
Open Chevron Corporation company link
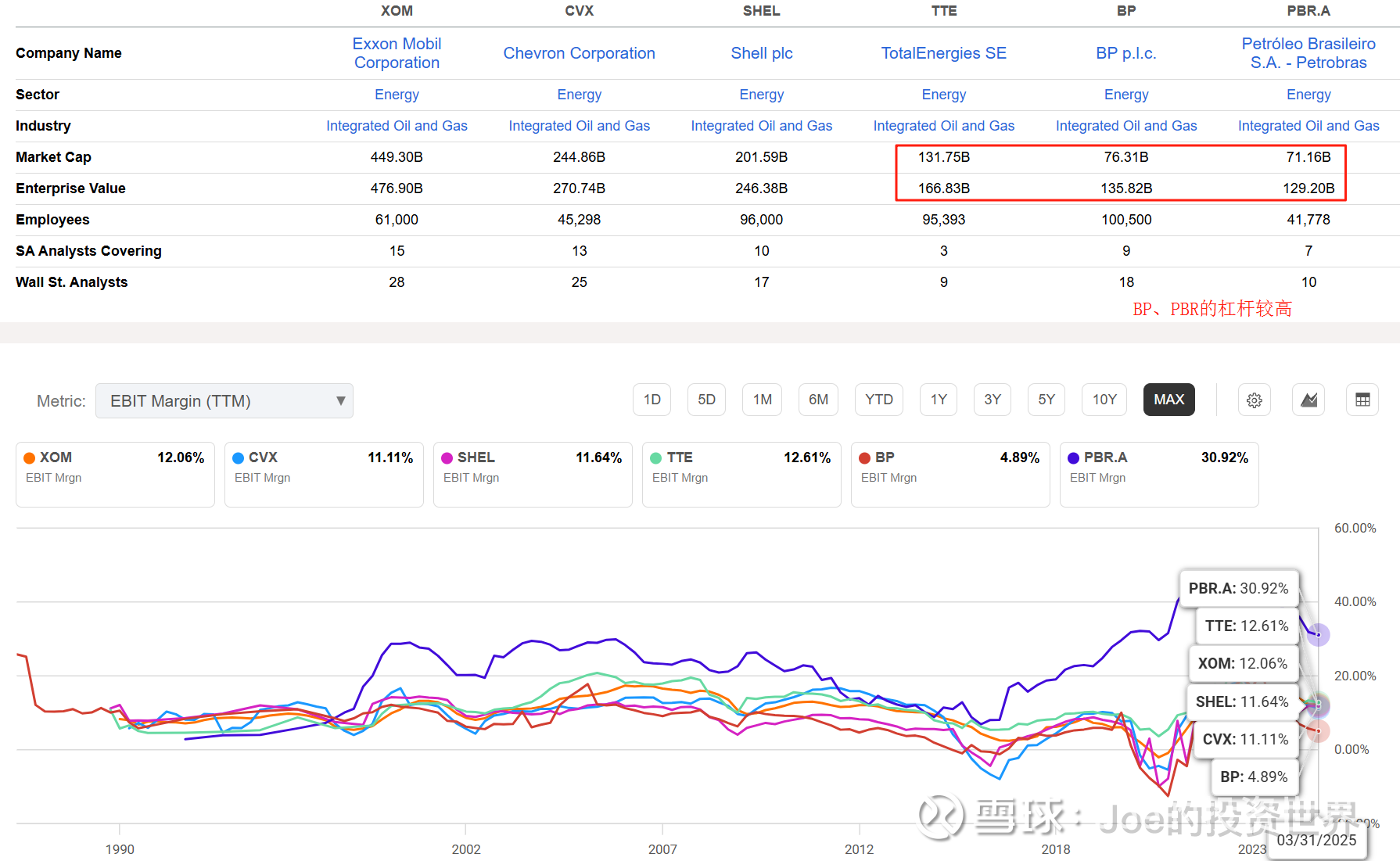tap(579, 53)
